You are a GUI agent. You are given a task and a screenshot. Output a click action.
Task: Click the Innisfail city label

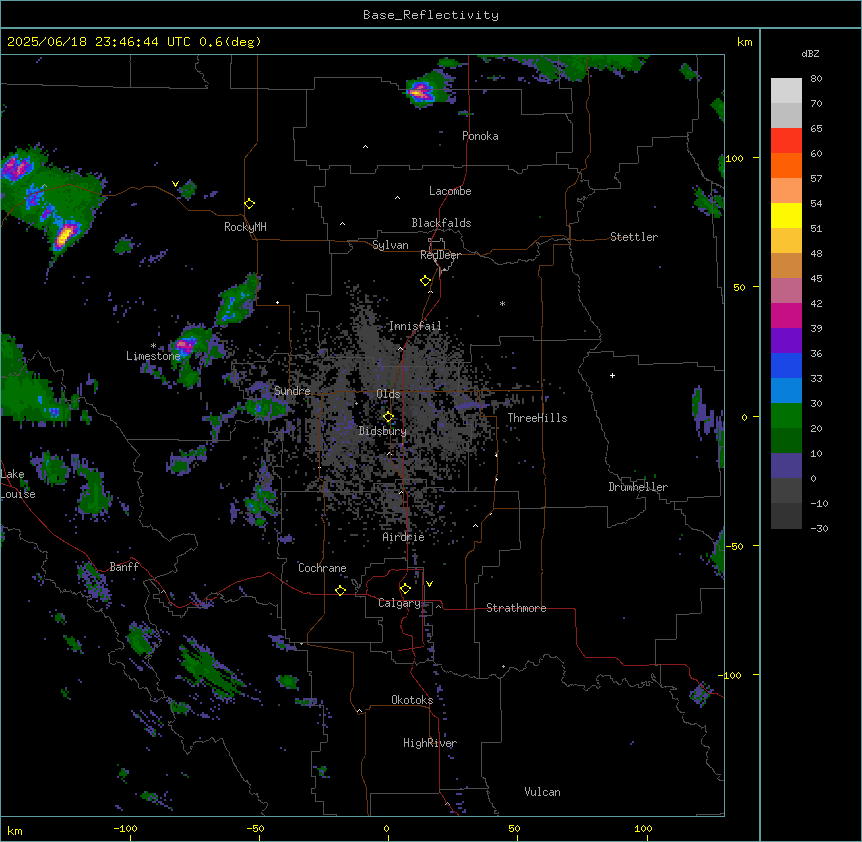[x=415, y=326]
